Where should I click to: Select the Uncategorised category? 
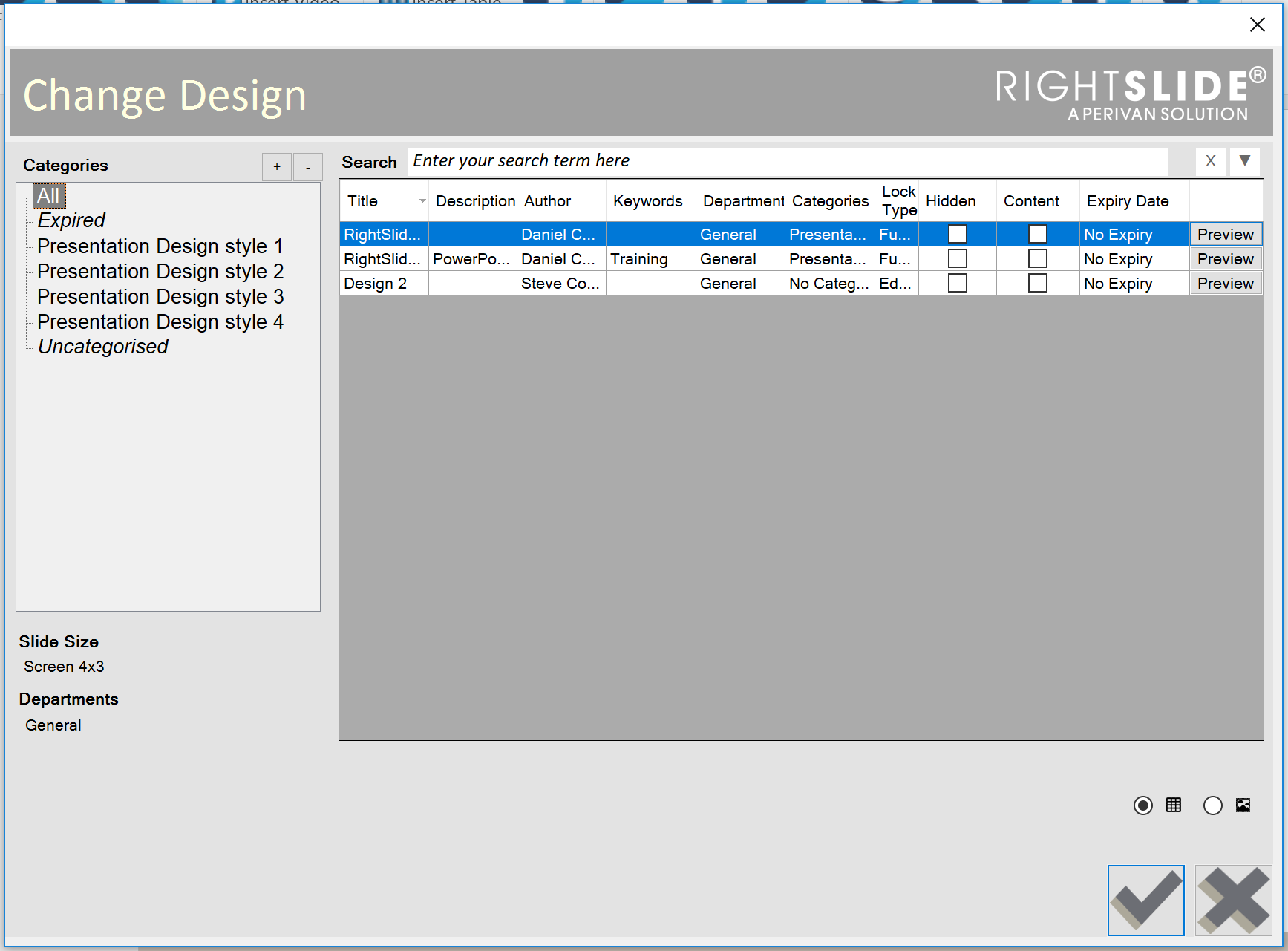click(x=103, y=346)
